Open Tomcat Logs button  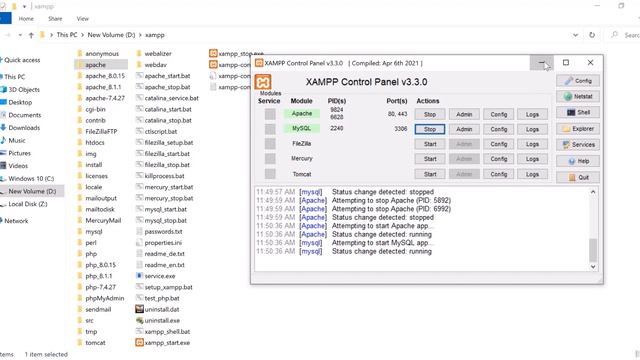pyautogui.click(x=532, y=174)
